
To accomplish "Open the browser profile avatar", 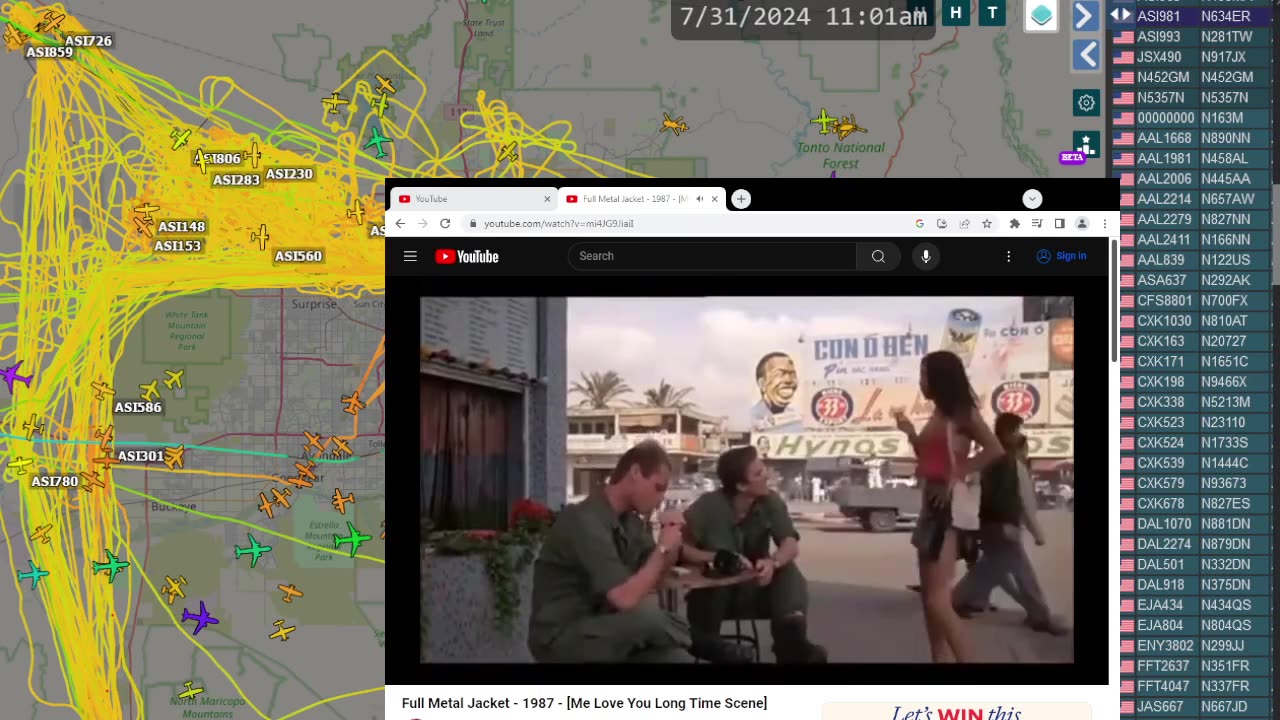I will pyautogui.click(x=1081, y=224).
